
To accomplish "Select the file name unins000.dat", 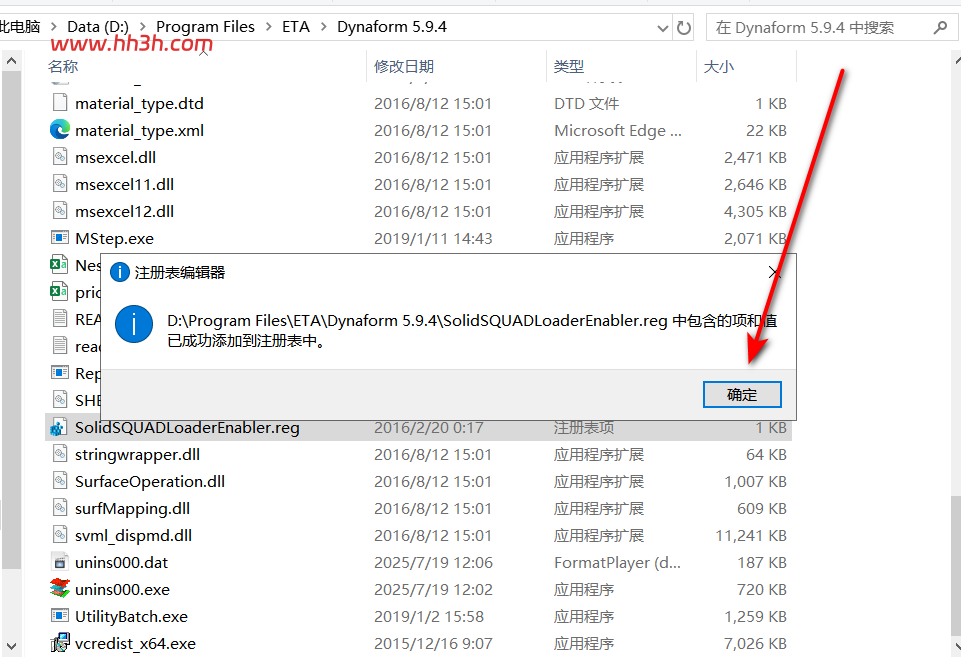I will 121,562.
